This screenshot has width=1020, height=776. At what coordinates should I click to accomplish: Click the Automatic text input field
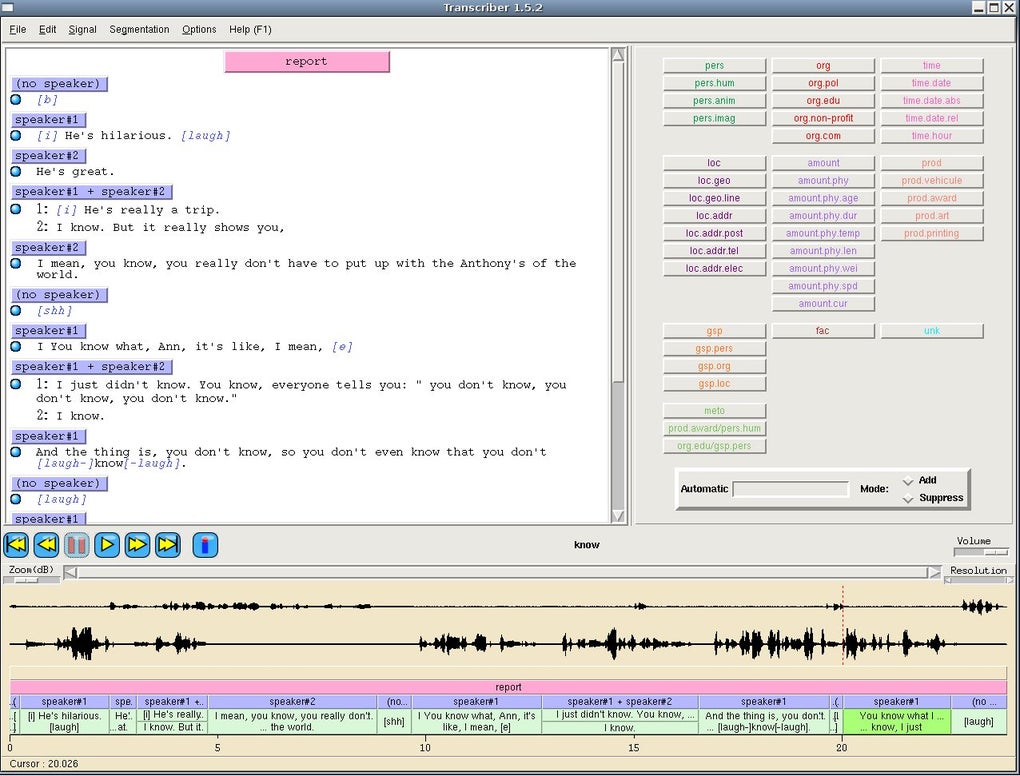tap(790, 489)
